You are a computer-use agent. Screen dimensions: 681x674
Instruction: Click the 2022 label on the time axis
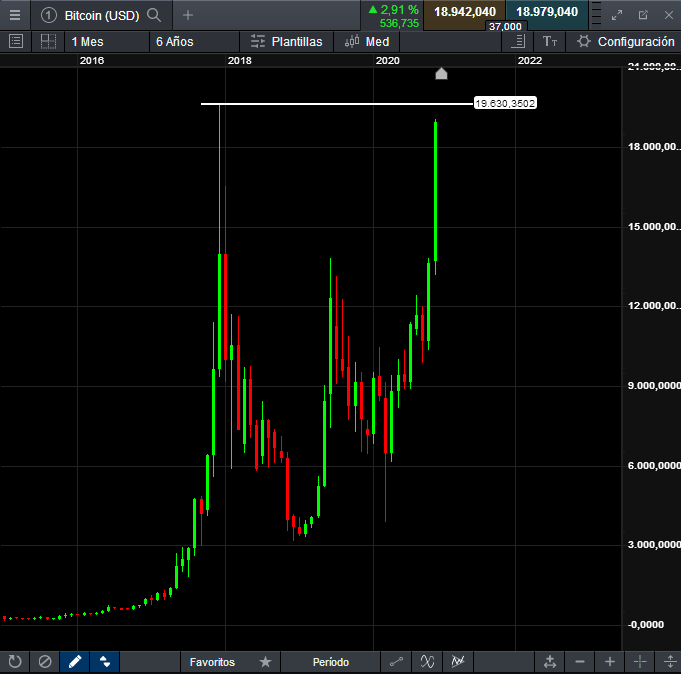[x=529, y=60]
